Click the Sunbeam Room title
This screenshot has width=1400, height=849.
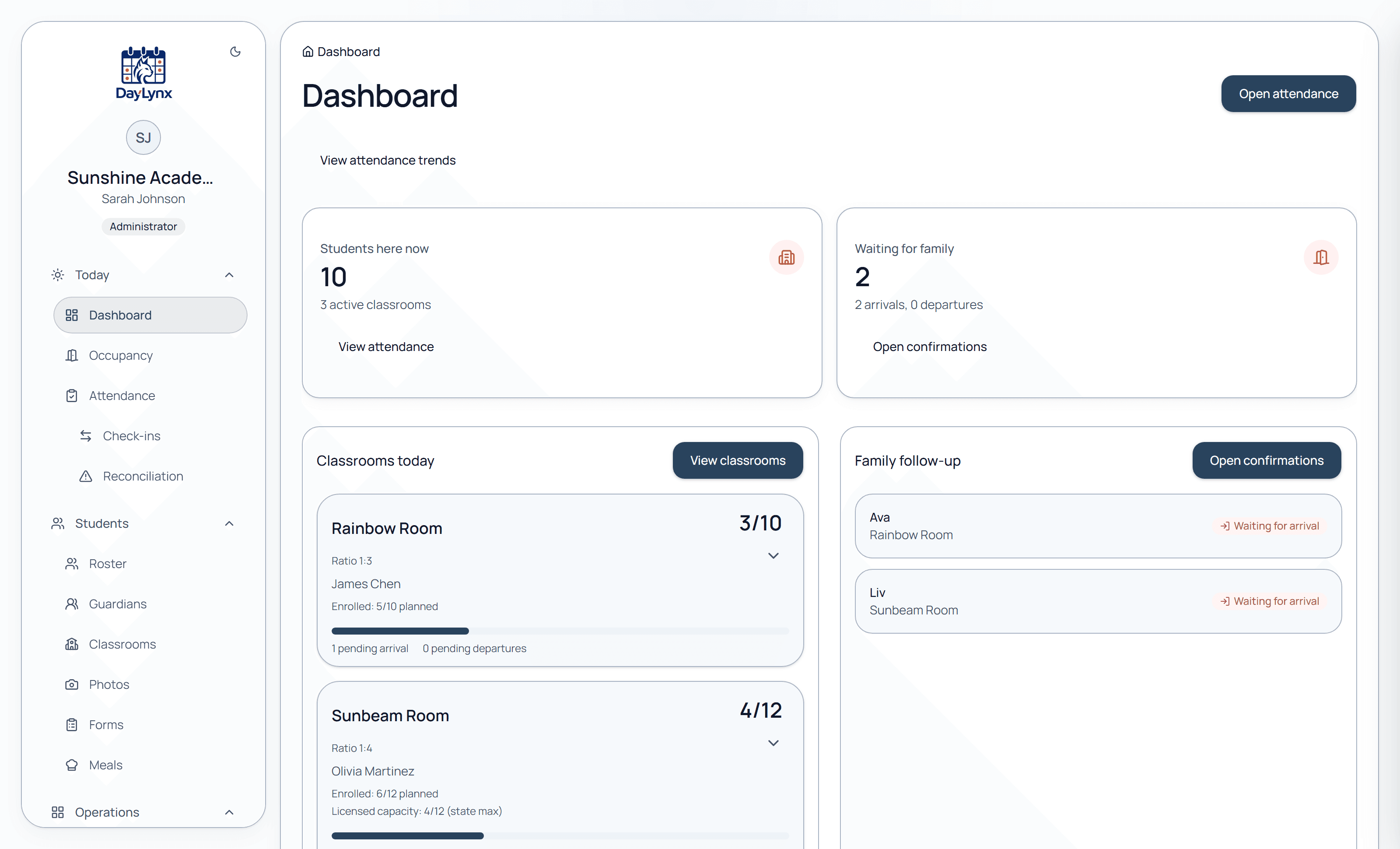coord(390,716)
